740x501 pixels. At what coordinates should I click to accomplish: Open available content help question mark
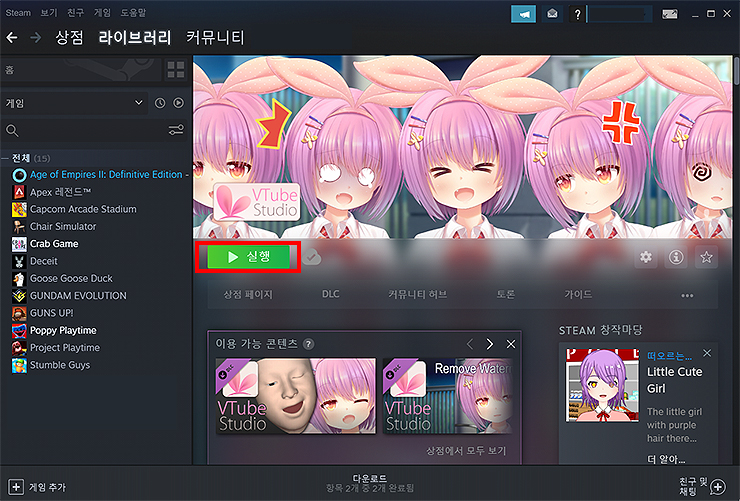click(x=308, y=344)
